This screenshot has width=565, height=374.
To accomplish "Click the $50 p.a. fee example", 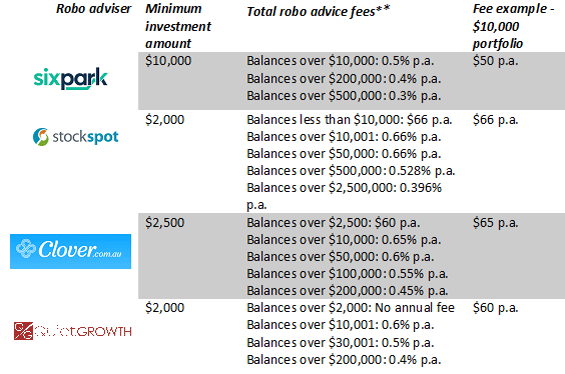I will [x=495, y=61].
